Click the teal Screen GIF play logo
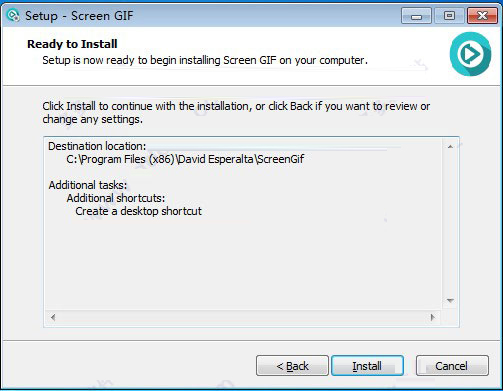The image size is (503, 391). click(470, 54)
